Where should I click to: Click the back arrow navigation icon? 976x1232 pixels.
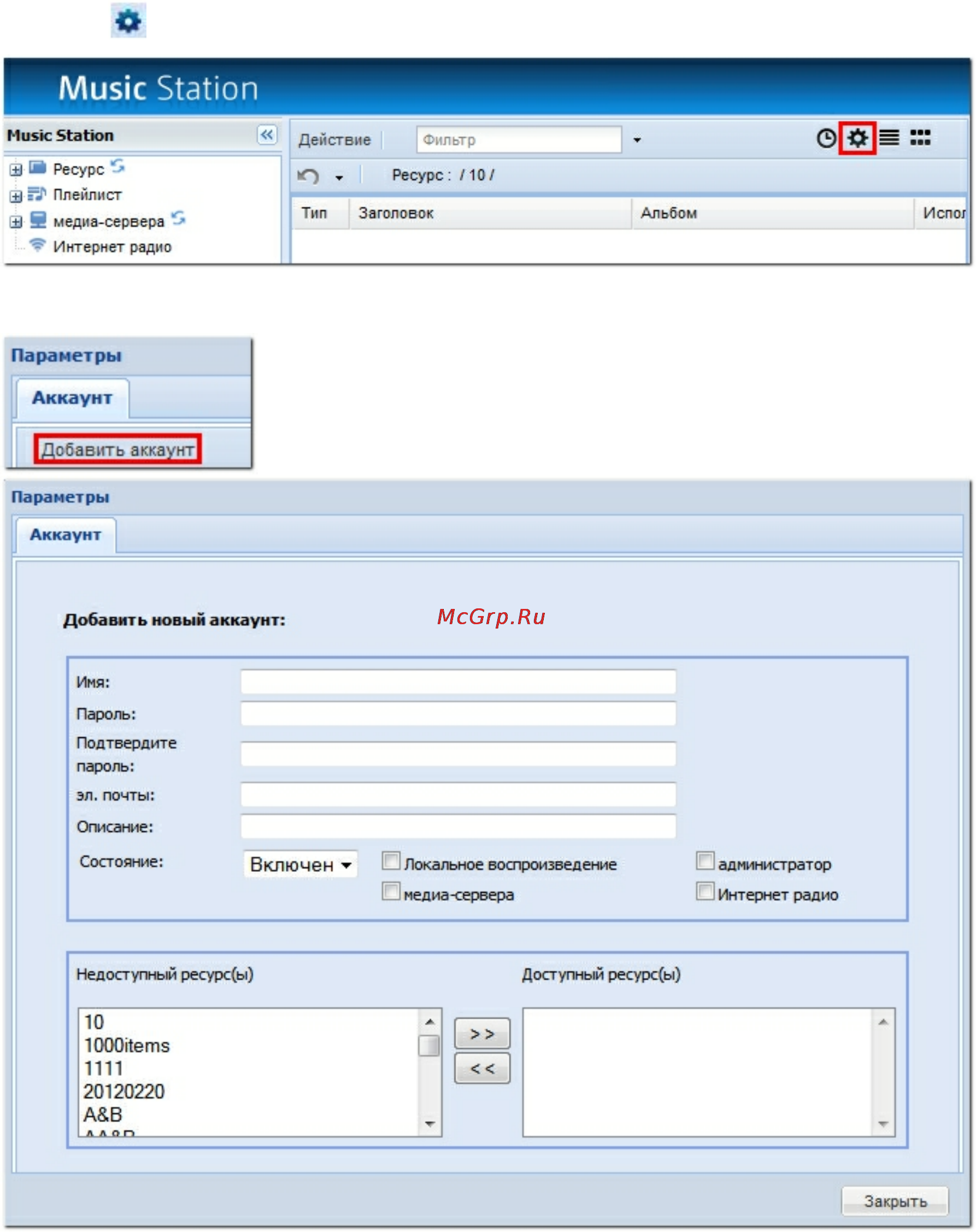pos(309,176)
